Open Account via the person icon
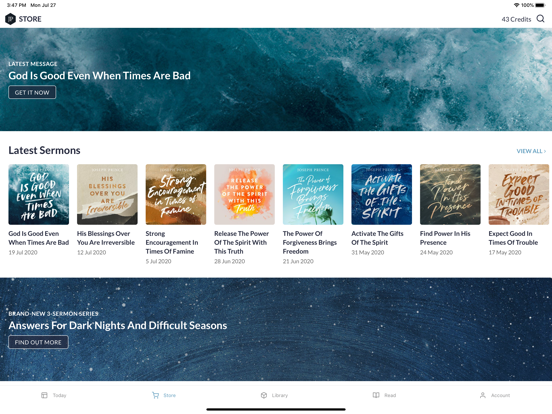 coord(483,395)
